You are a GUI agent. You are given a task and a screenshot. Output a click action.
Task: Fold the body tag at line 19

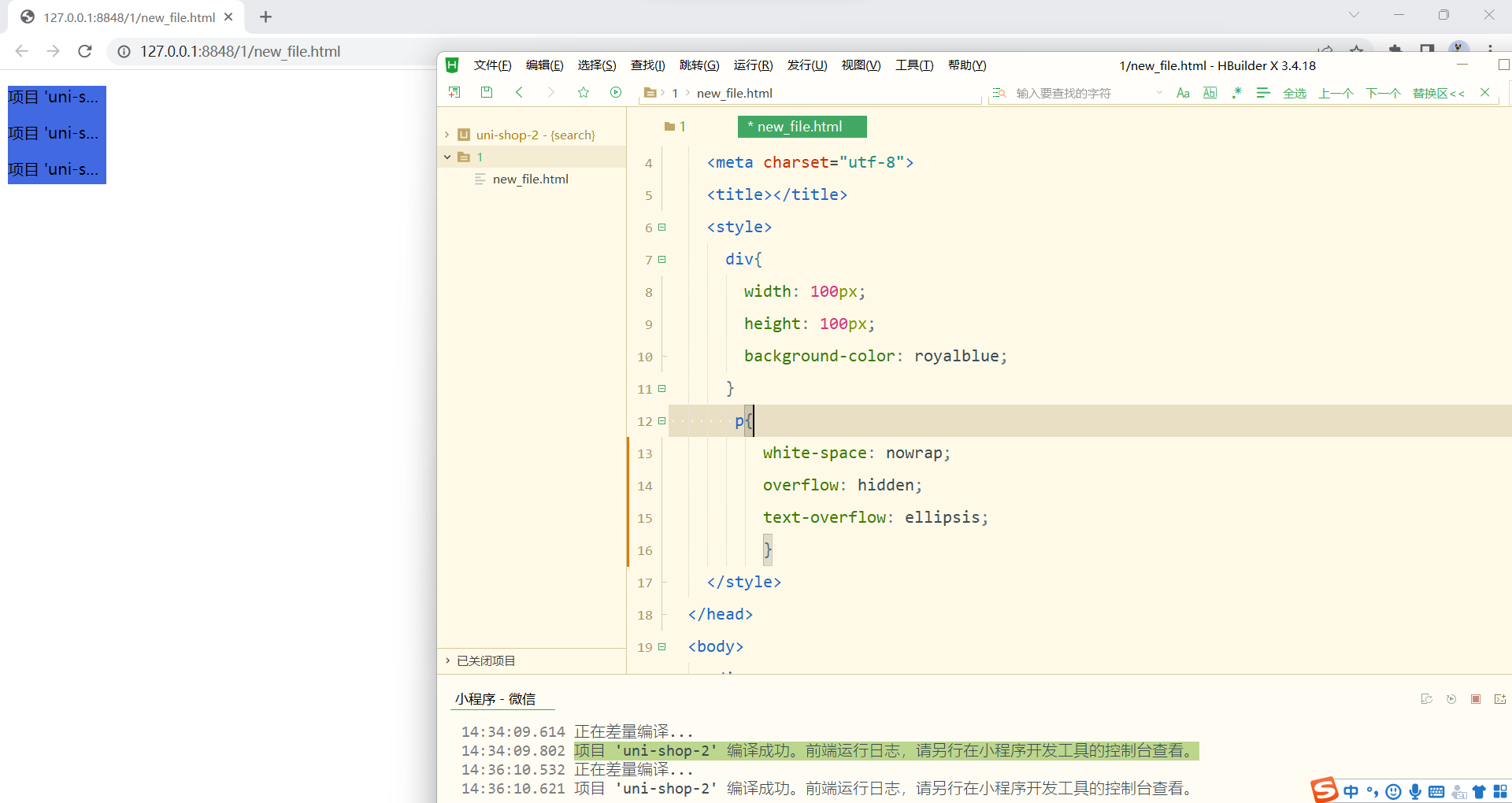(x=662, y=646)
